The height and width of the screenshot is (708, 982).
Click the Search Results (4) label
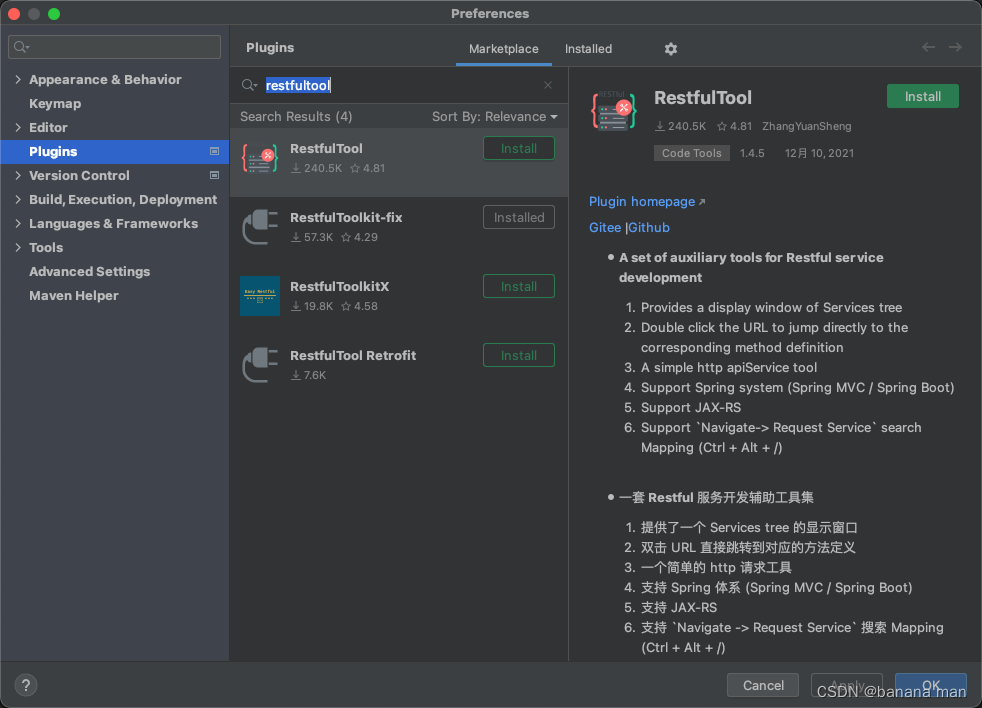296,117
